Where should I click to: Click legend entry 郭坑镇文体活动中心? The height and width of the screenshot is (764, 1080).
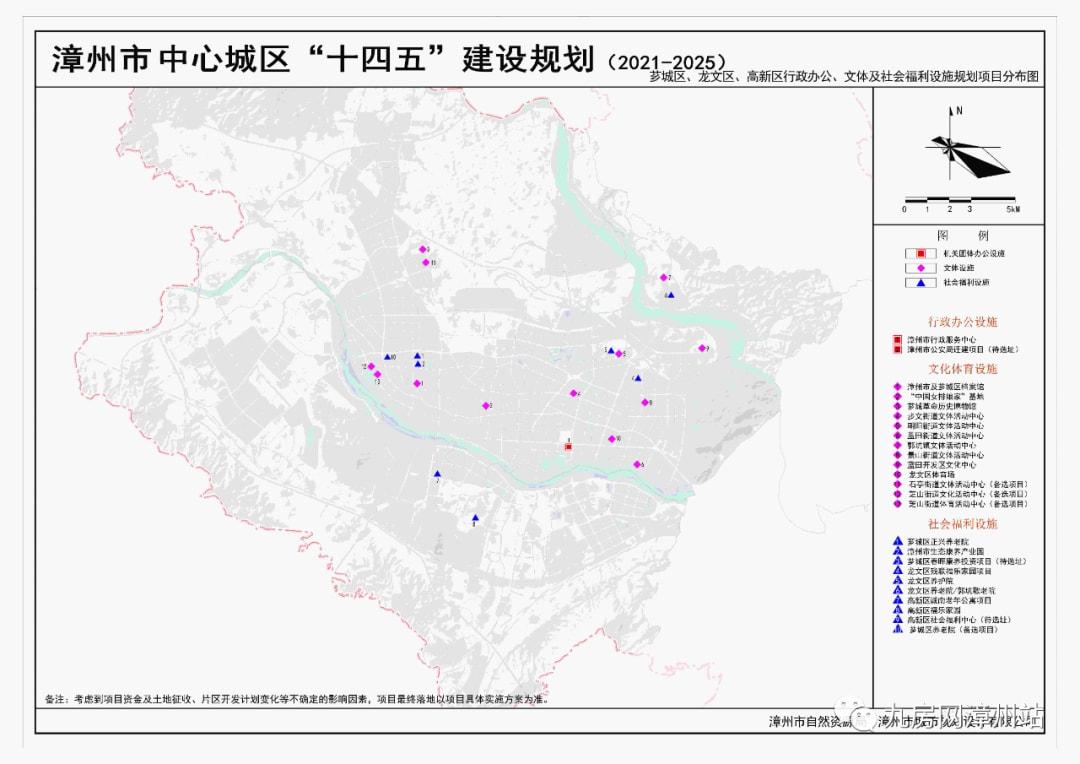pyautogui.click(x=941, y=445)
